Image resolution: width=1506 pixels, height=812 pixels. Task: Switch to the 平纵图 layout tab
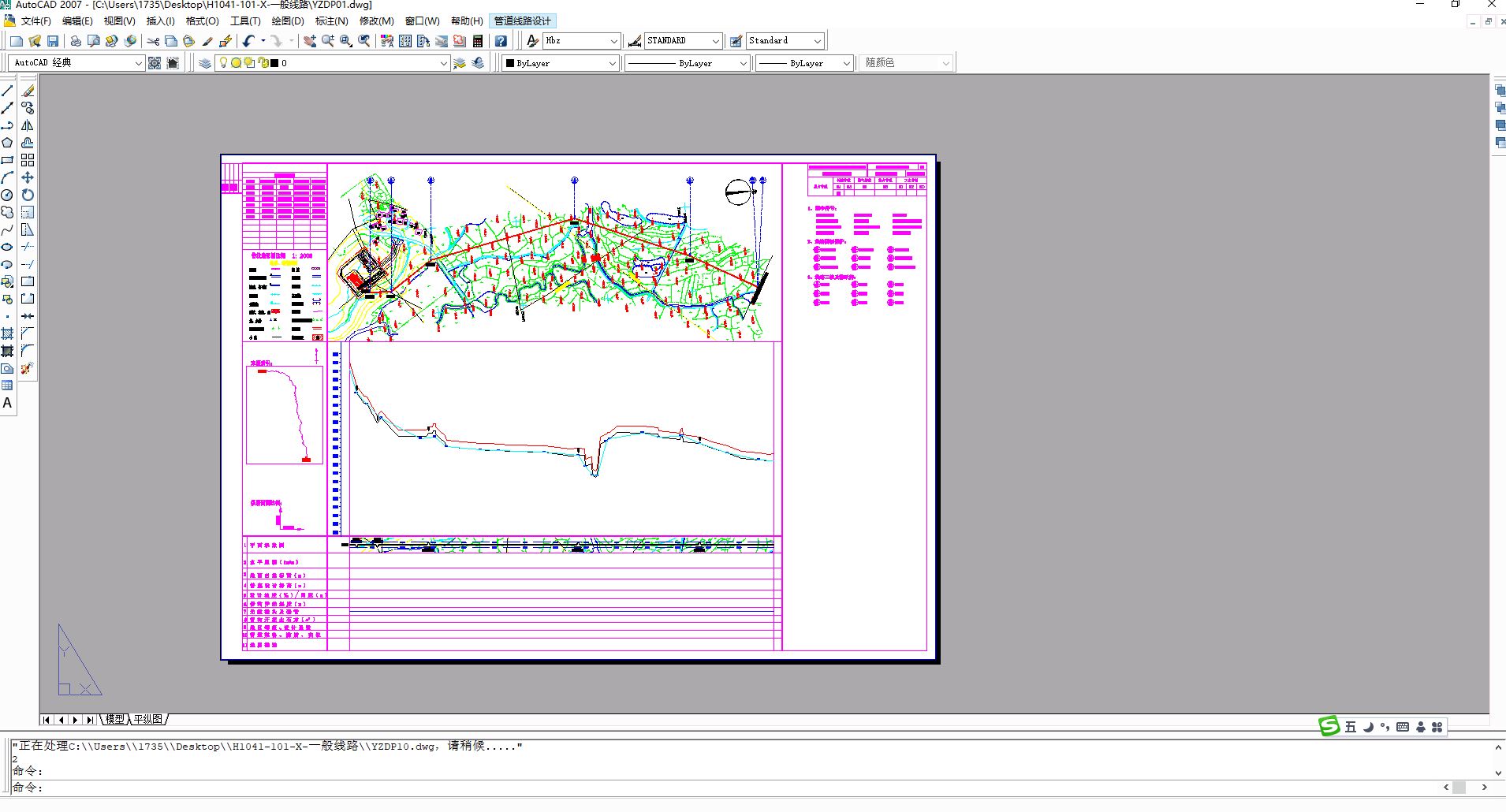click(148, 719)
